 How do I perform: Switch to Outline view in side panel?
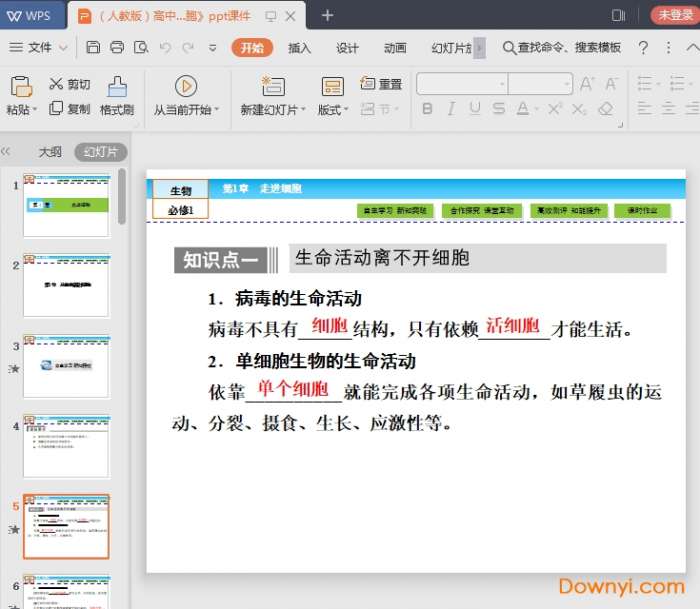click(x=50, y=152)
